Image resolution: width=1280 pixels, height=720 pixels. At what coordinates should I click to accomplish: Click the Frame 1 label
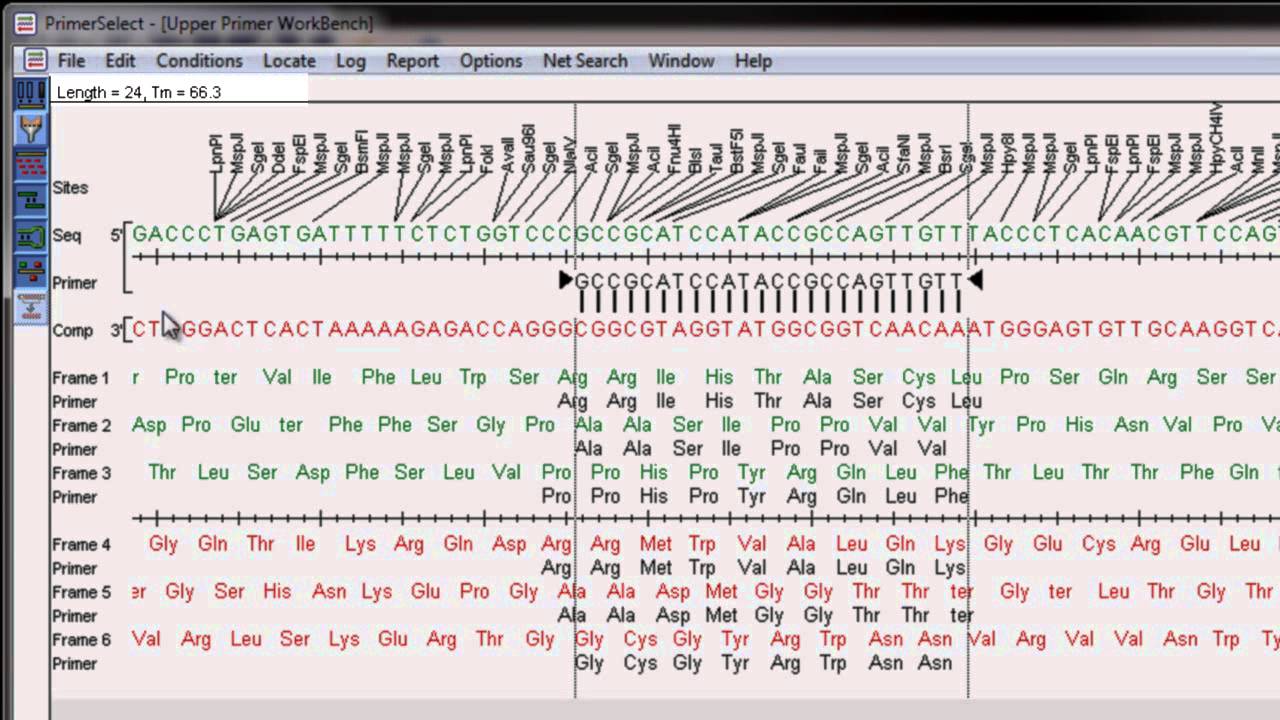click(81, 378)
